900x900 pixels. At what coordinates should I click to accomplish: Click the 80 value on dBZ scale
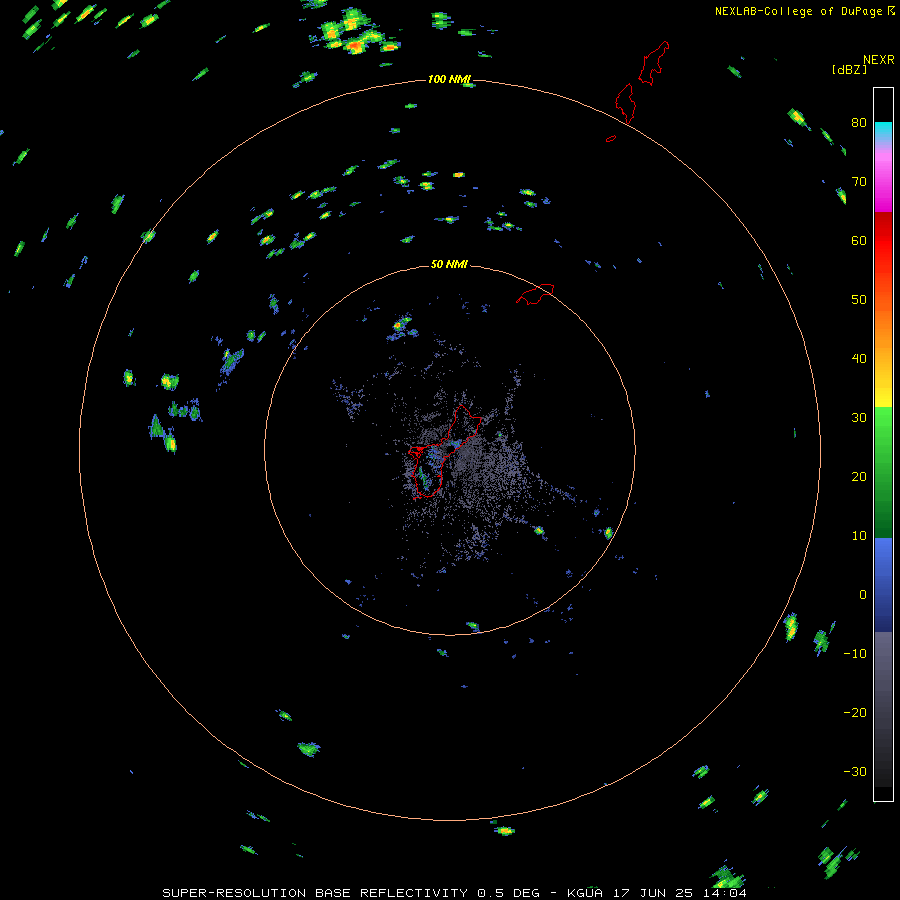[x=859, y=122]
